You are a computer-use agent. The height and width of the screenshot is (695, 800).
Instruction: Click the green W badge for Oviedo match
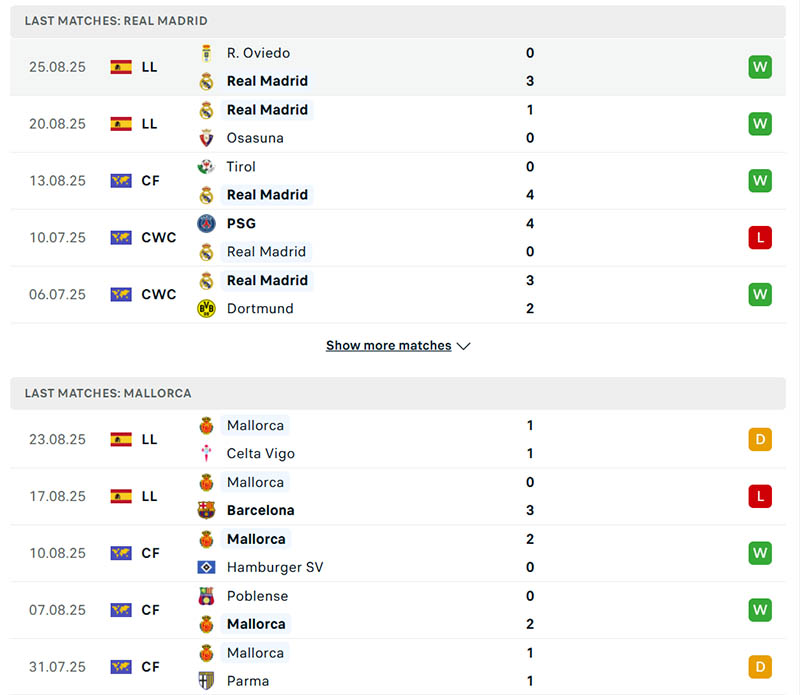coord(760,67)
